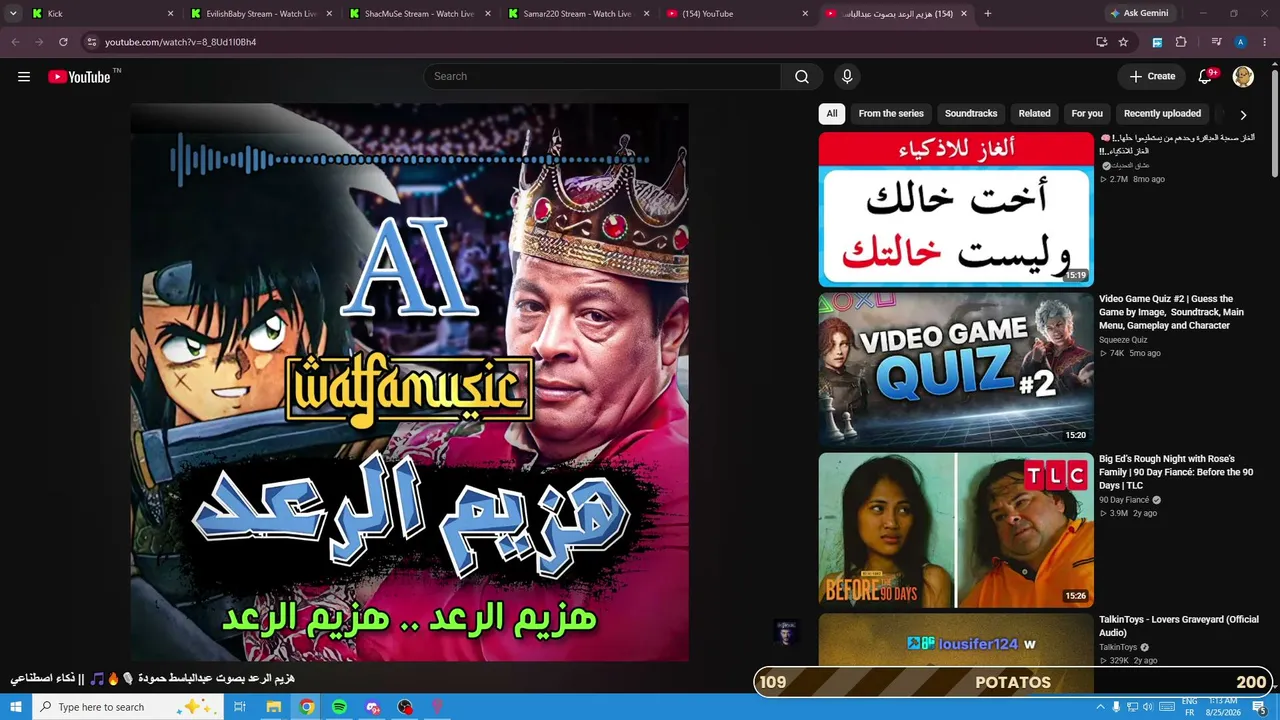Viewport: 1280px width, 720px height.
Task: Bookmark this page with the star
Action: point(1123,42)
